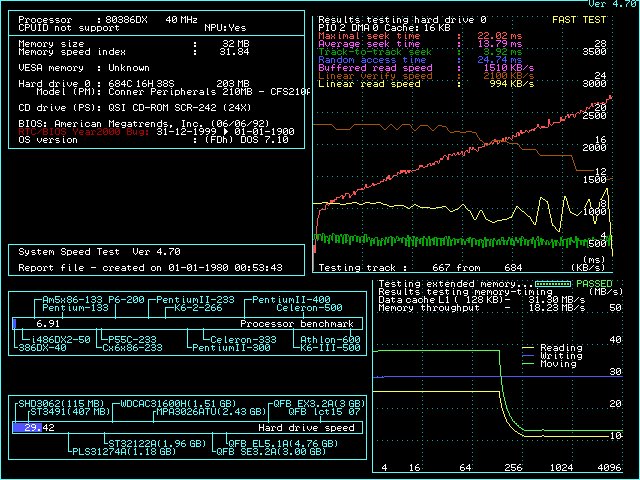Viewport: 640px width, 480px height.
Task: Click the SHD3062 (115 MB) drive label
Action: point(61,403)
